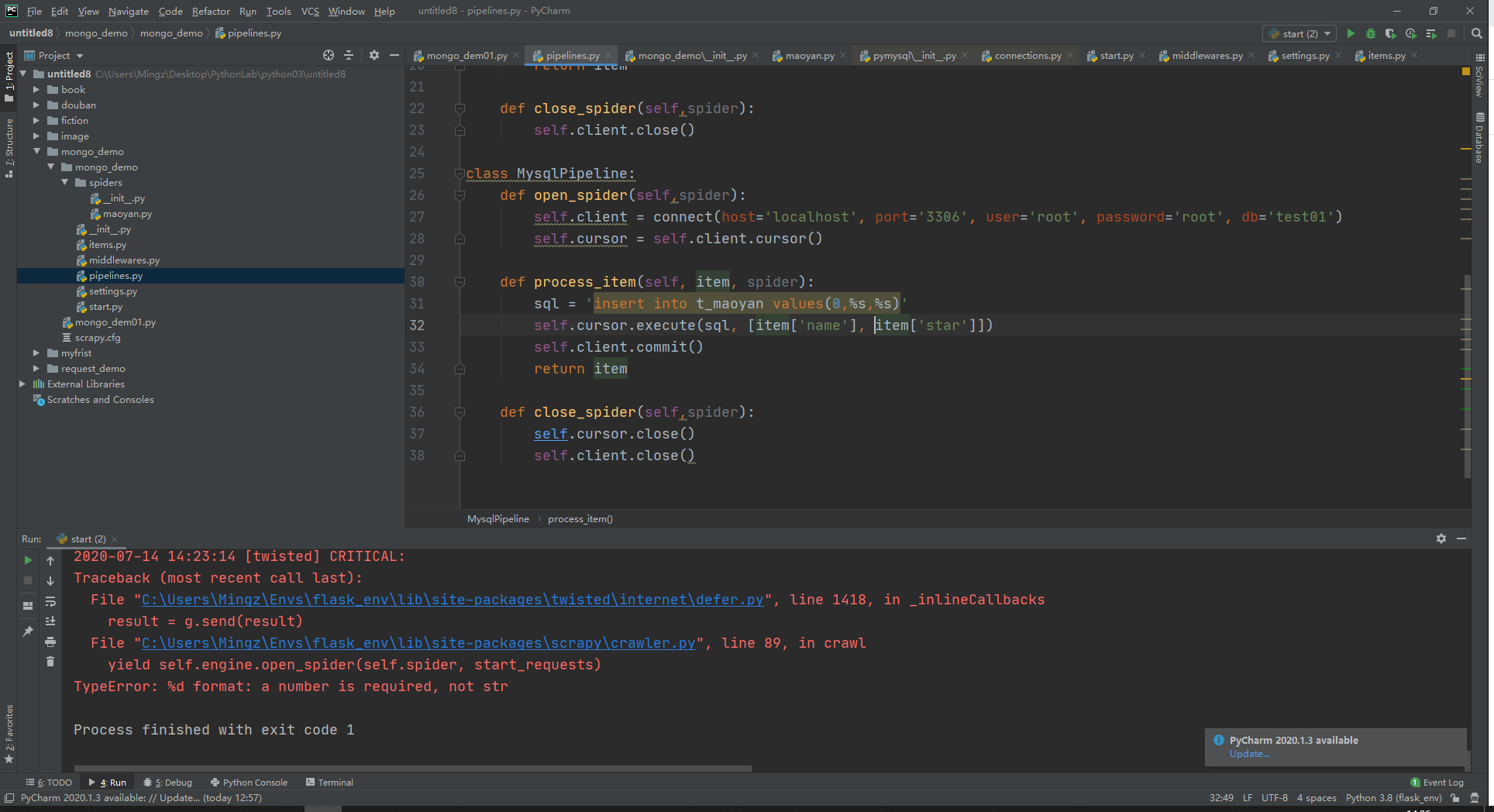Close the mongo_dem01.py tab
The image size is (1494, 812).
point(516,56)
